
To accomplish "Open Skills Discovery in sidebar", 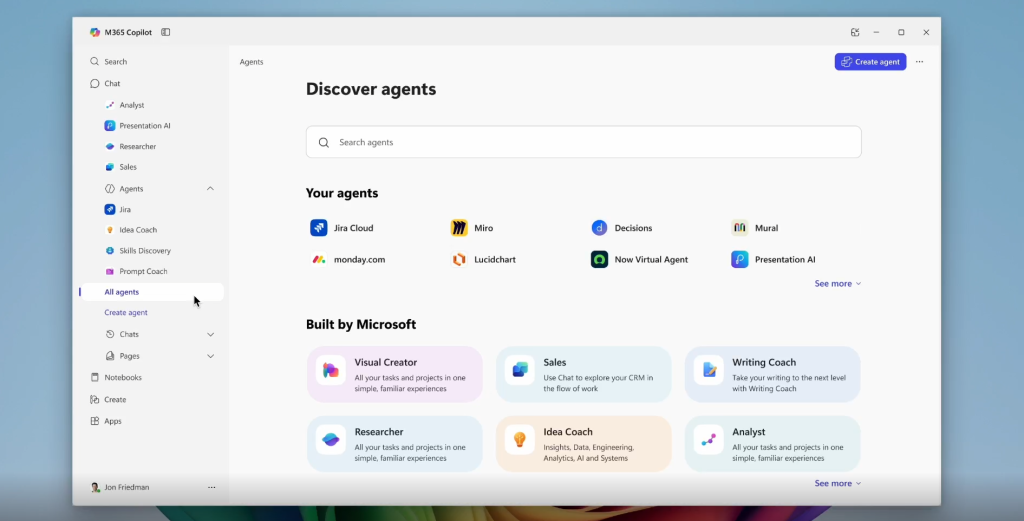I will [138, 251].
